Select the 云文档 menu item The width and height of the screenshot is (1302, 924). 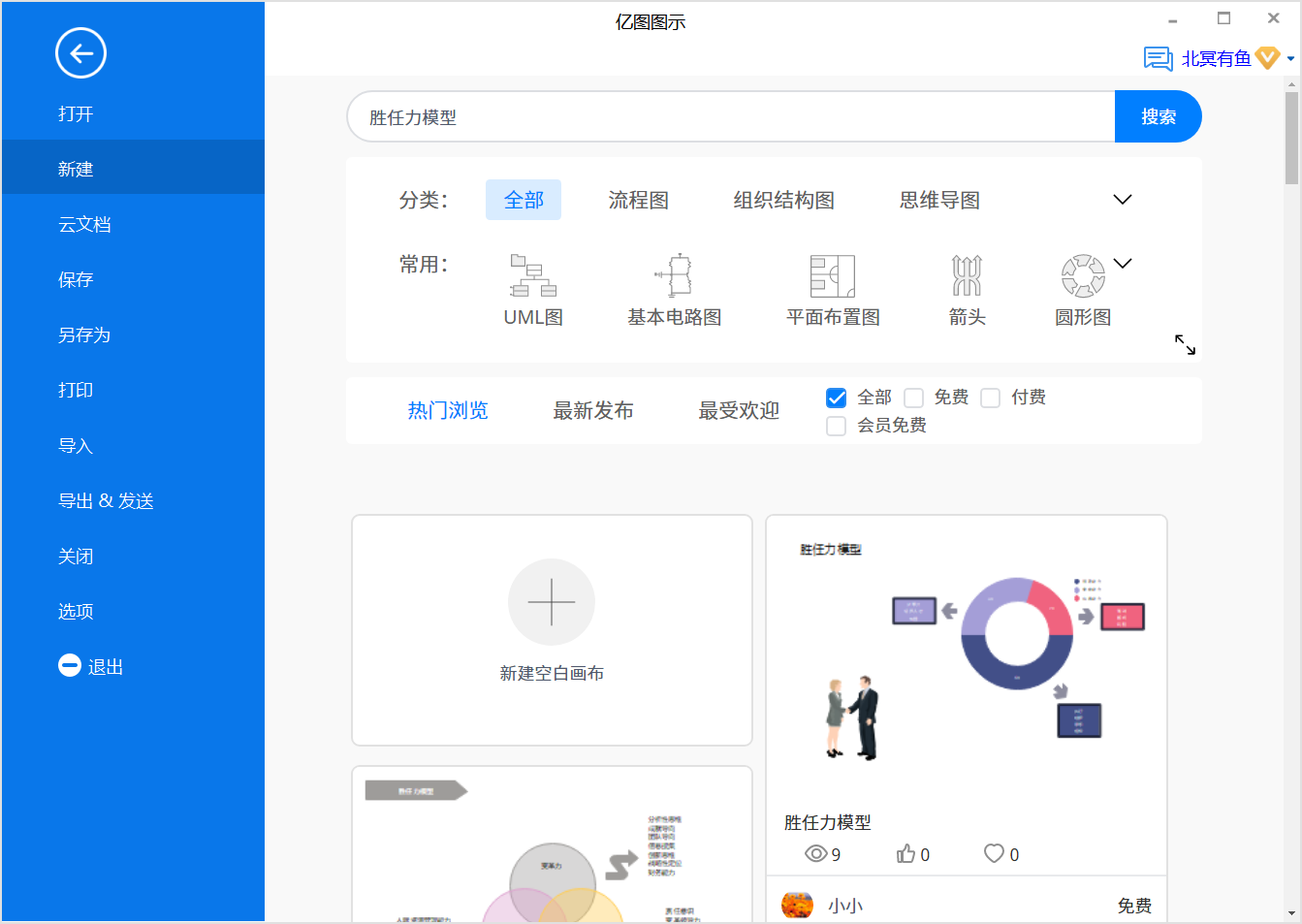tap(133, 224)
